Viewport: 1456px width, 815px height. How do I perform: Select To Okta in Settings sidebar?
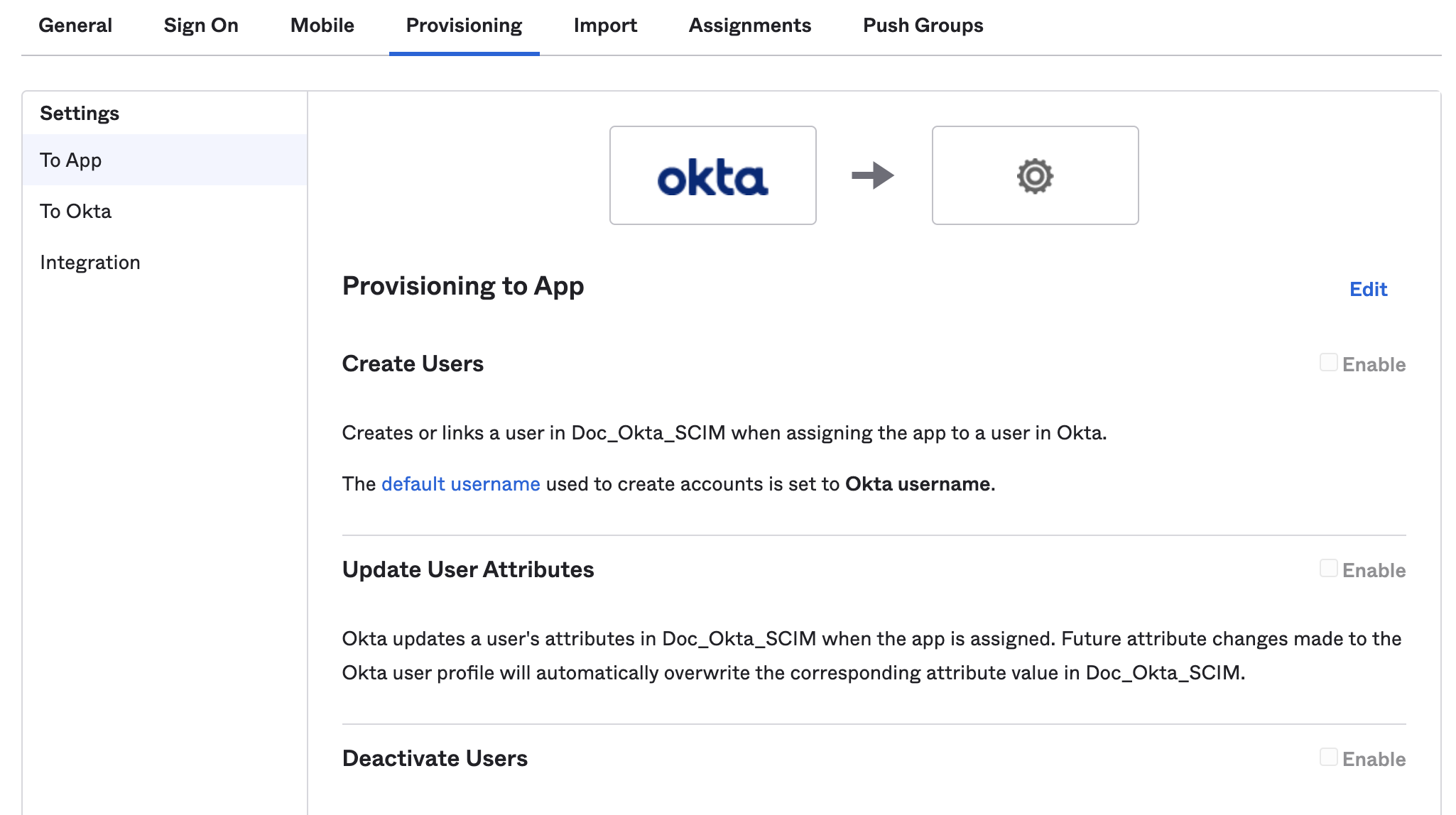(76, 212)
